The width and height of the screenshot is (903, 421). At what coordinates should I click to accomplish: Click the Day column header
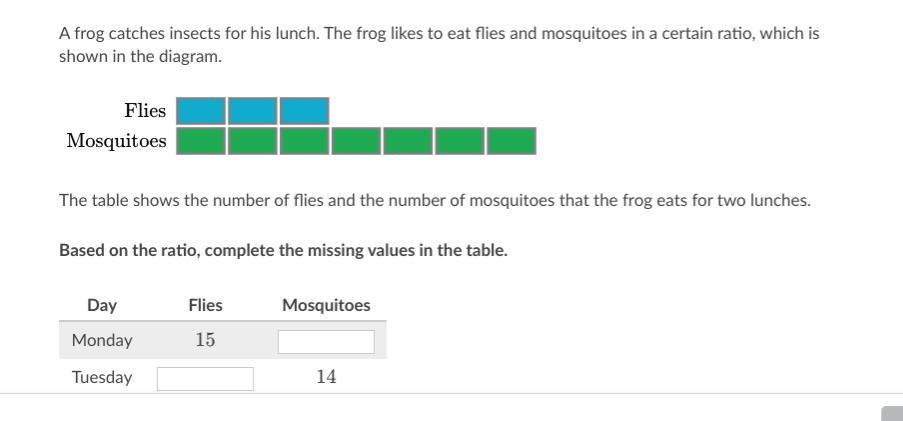click(102, 305)
